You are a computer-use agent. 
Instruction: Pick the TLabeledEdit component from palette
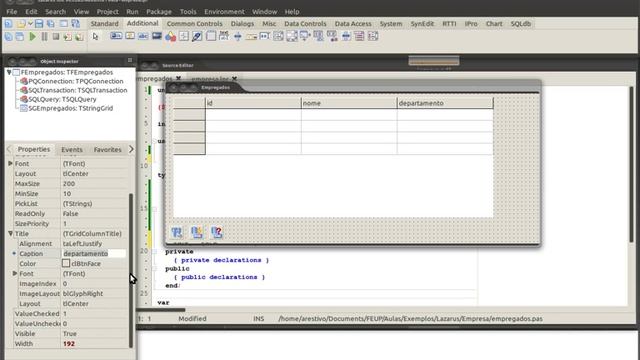click(224, 36)
